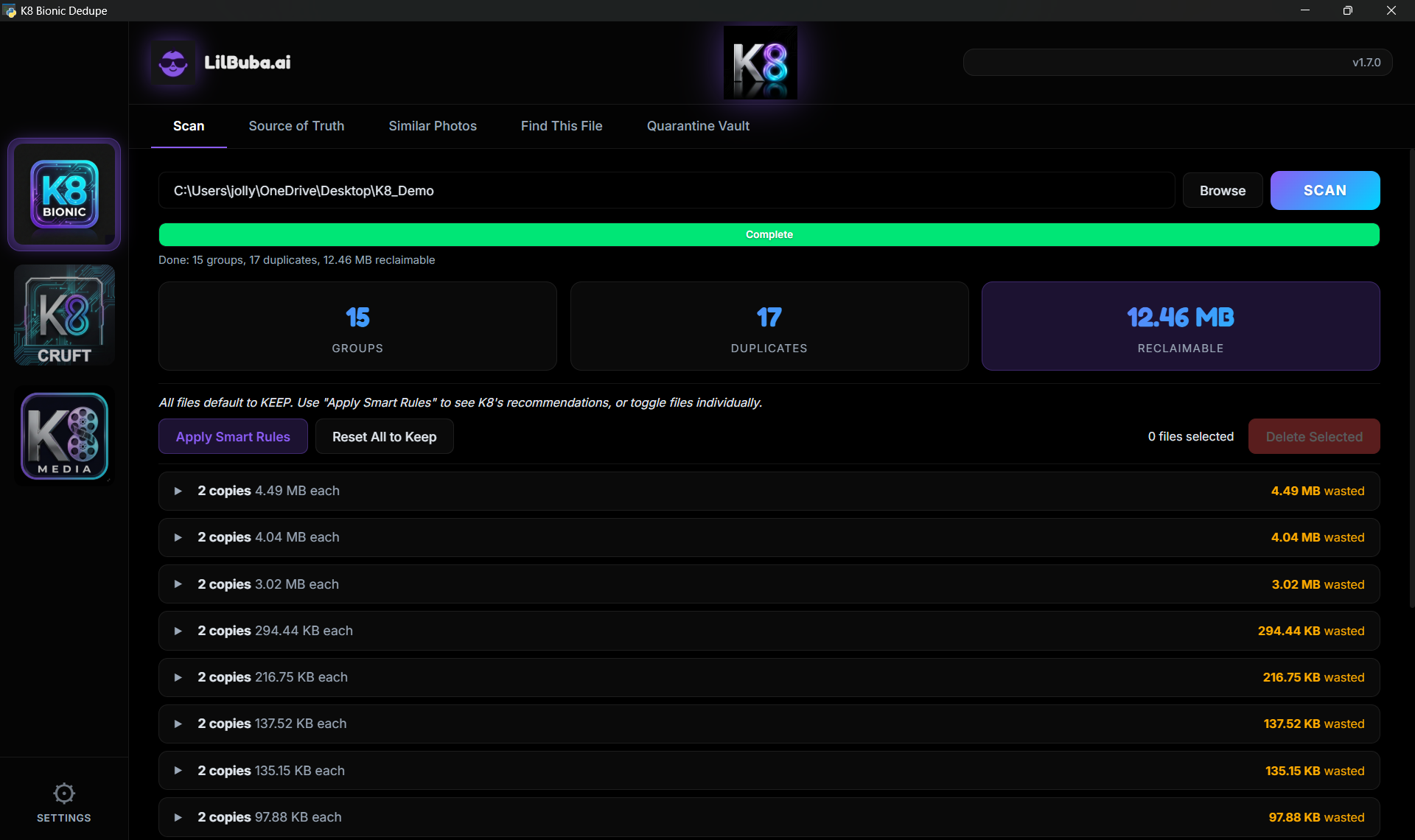The width and height of the screenshot is (1415, 840).
Task: Open the Quarantine Vault tab
Action: 698,126
